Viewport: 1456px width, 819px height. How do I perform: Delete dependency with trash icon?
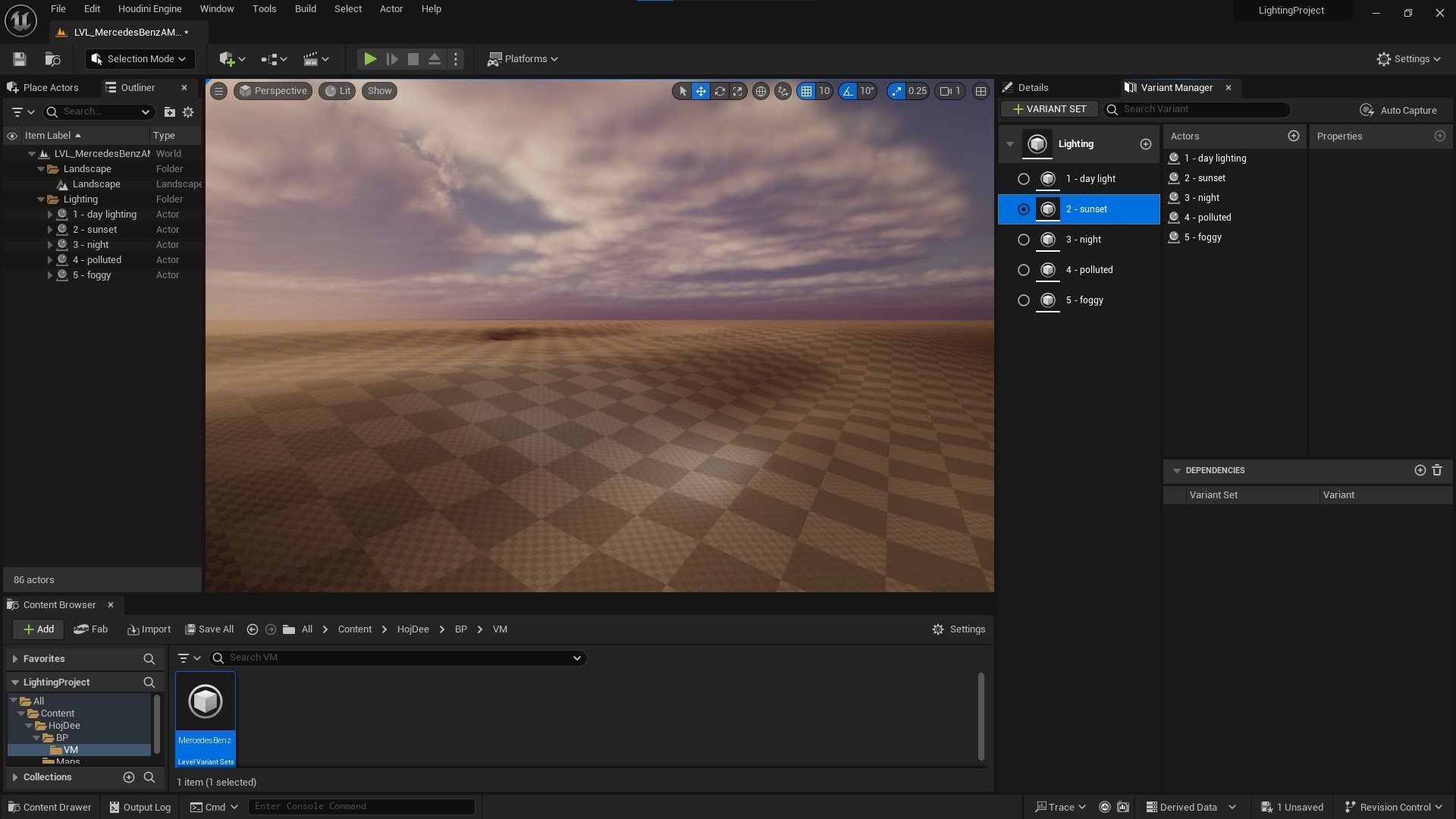(1437, 470)
